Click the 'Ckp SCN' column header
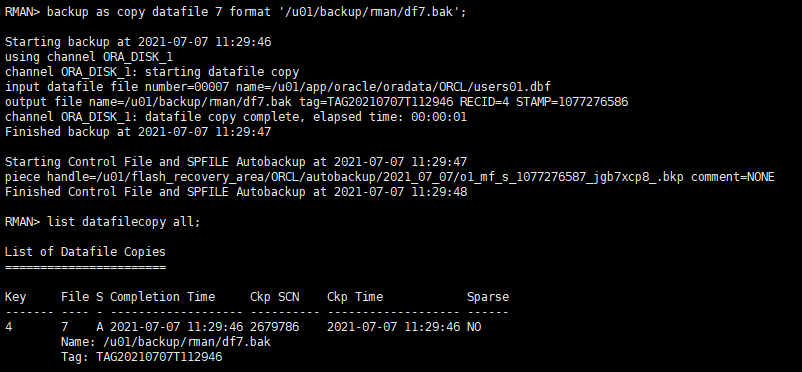802x372 pixels. pos(275,297)
